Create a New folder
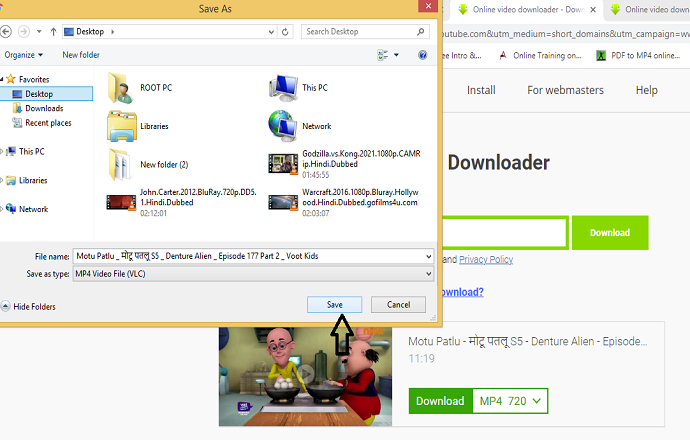The height and width of the screenshot is (440, 690). pyautogui.click(x=81, y=55)
